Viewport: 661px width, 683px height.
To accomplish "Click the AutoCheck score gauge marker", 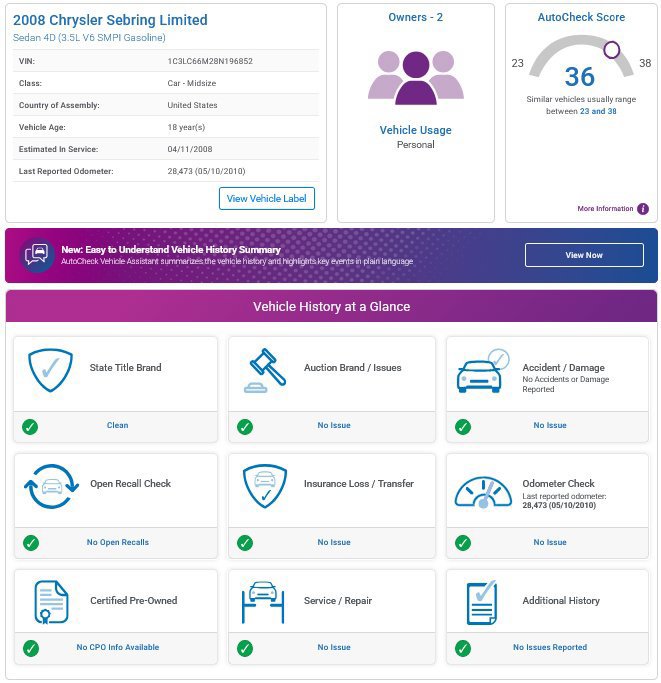I will coord(612,50).
